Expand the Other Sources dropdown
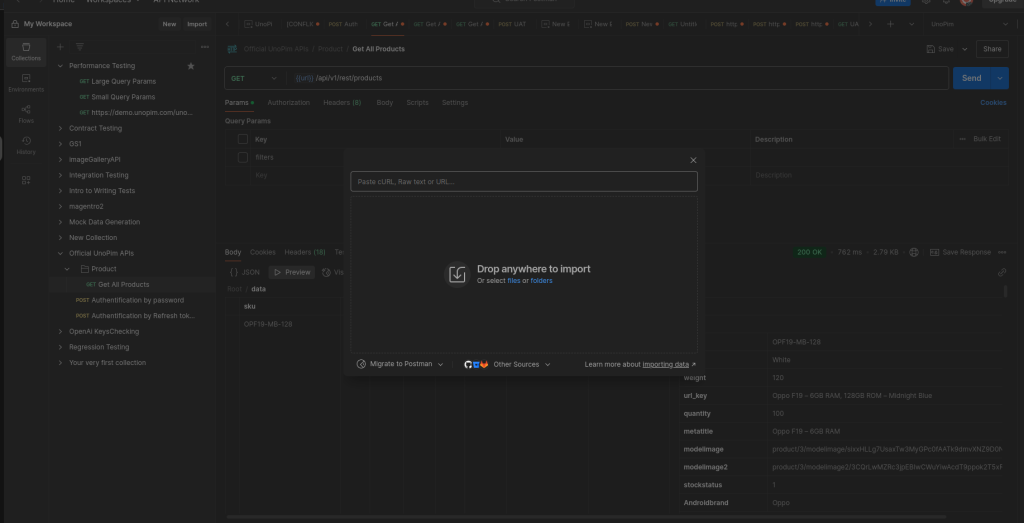The height and width of the screenshot is (523, 1024). [520, 364]
